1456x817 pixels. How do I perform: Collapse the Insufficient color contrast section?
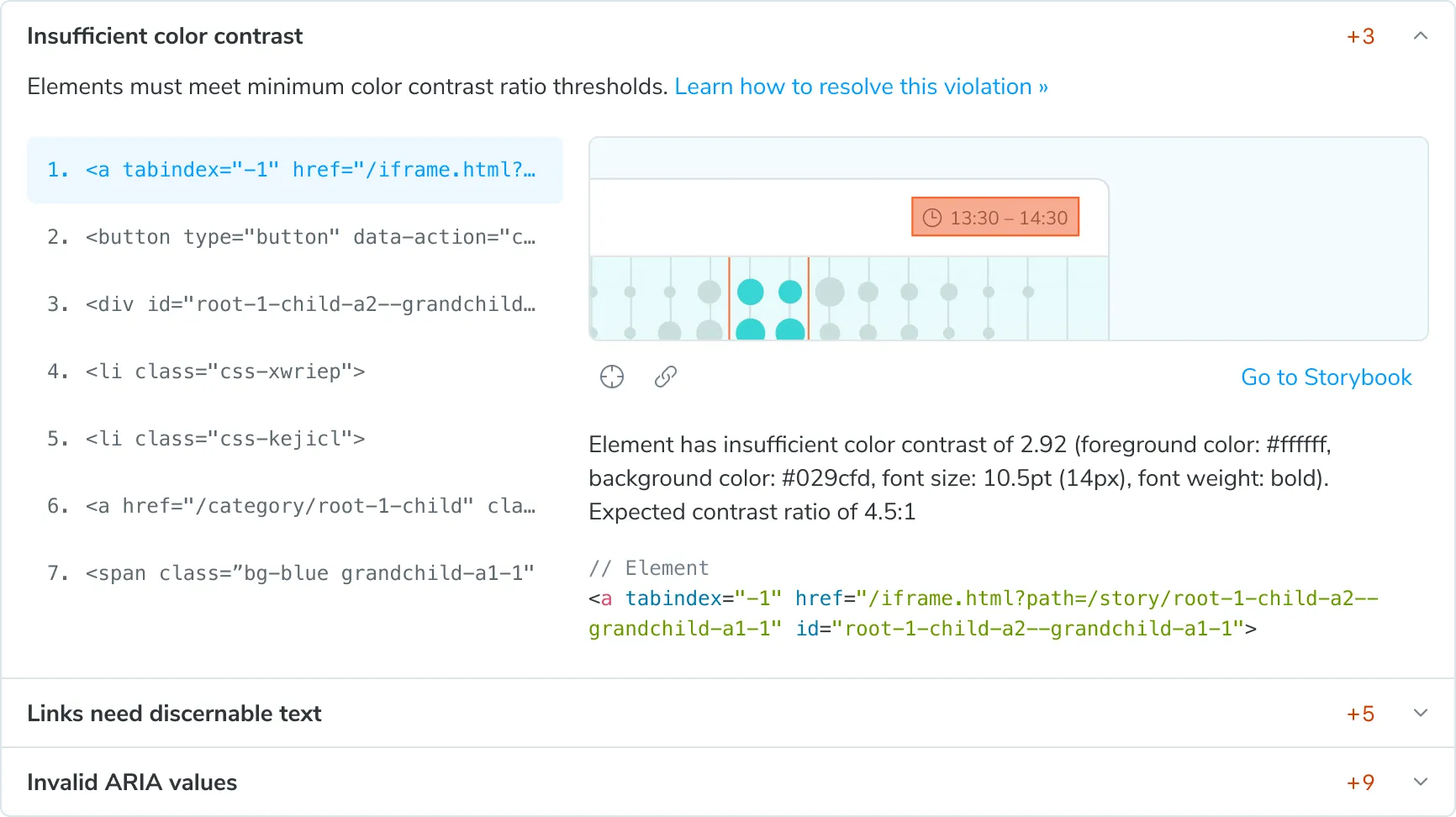tap(1420, 36)
